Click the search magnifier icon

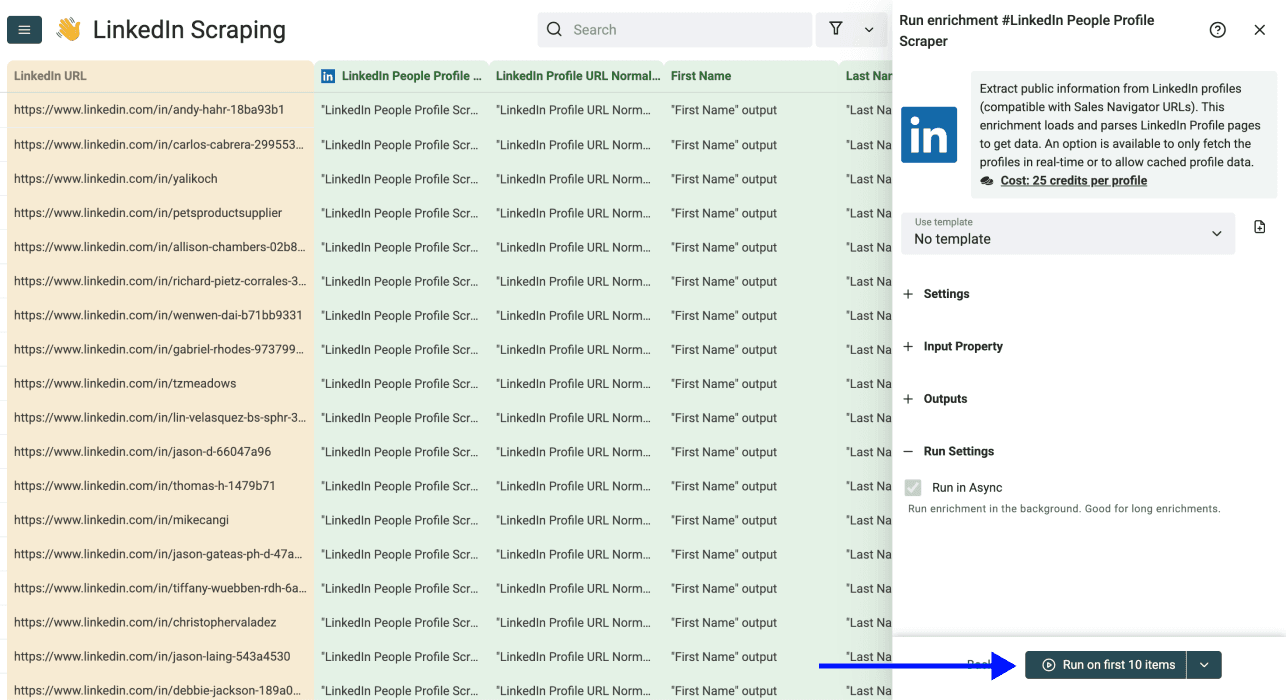(554, 29)
